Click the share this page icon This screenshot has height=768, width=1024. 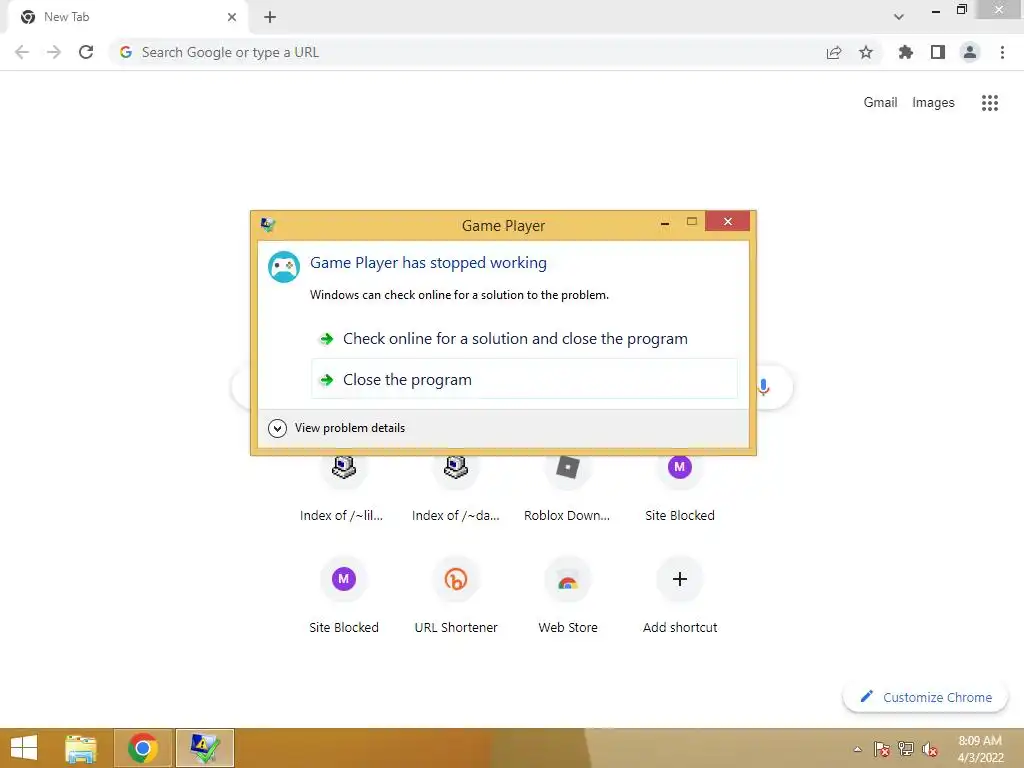click(834, 52)
